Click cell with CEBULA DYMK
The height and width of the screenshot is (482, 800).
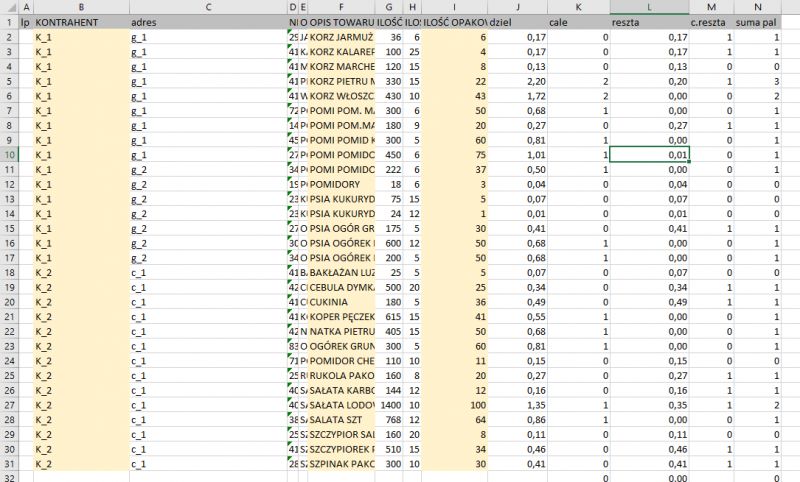341,287
